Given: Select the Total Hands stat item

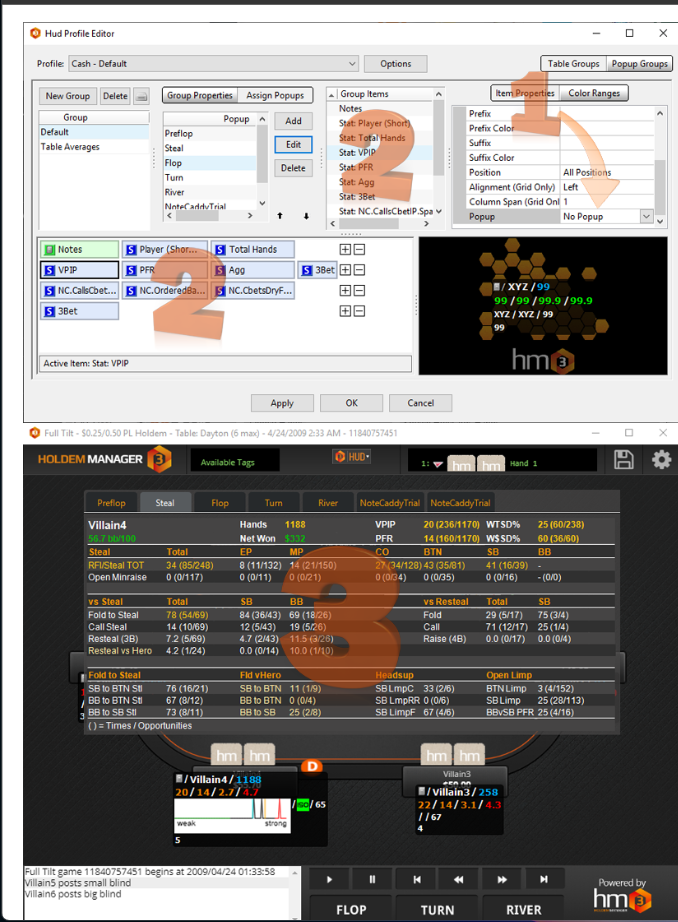Looking at the screenshot, I should click(x=253, y=249).
